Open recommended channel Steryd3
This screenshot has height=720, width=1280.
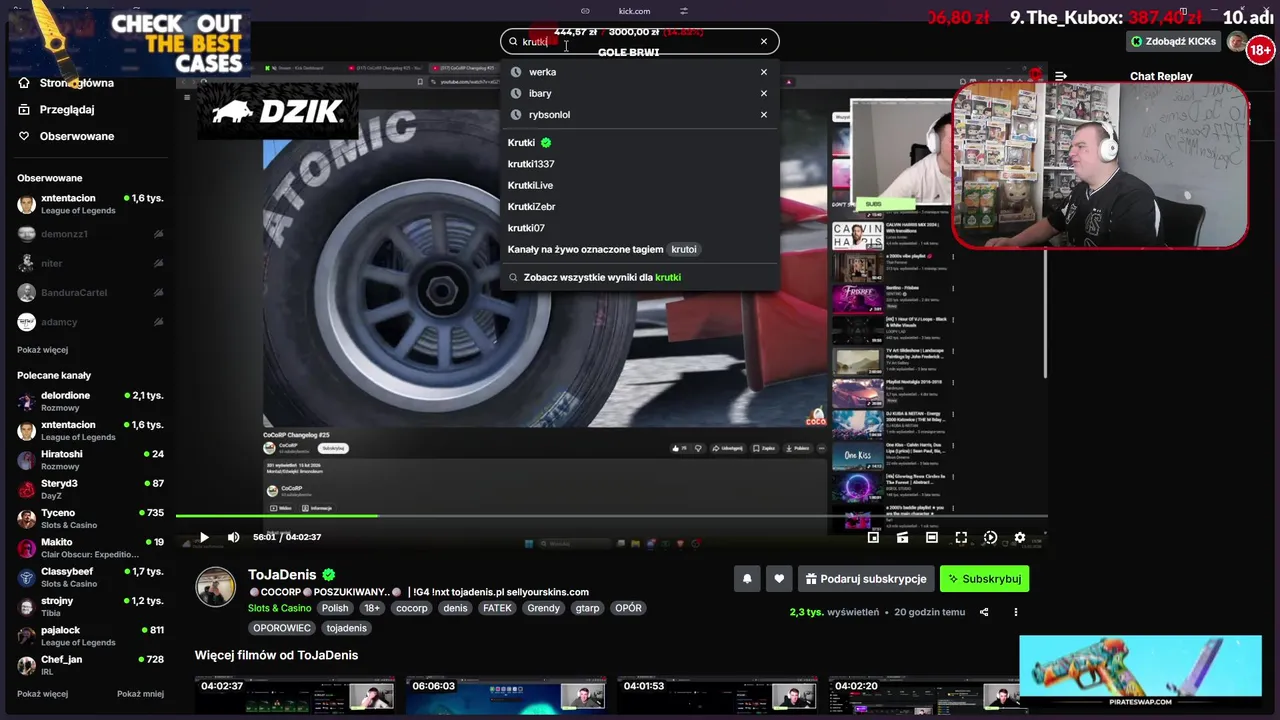pos(90,489)
